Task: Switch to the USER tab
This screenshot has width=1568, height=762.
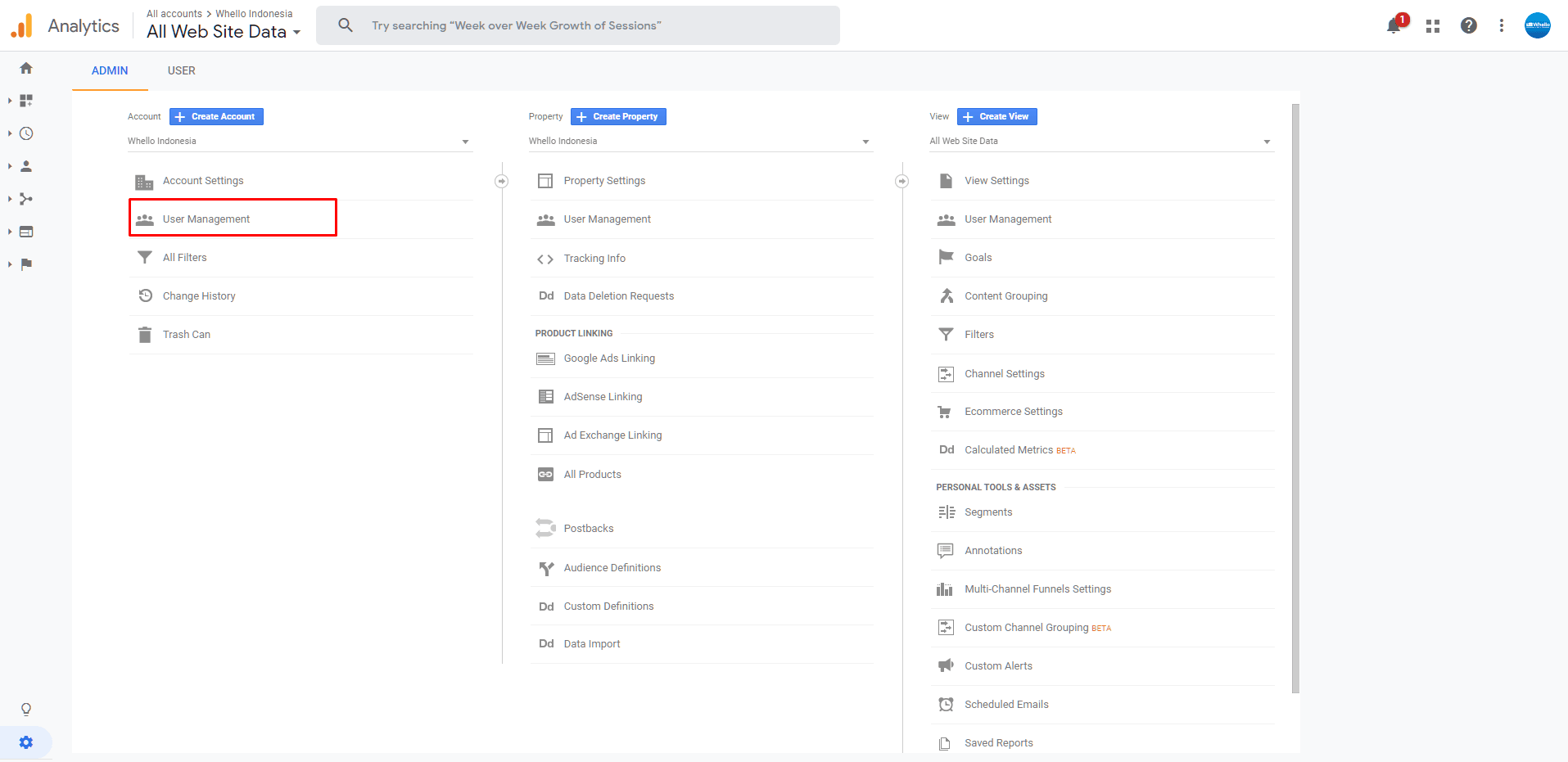Action: [181, 71]
